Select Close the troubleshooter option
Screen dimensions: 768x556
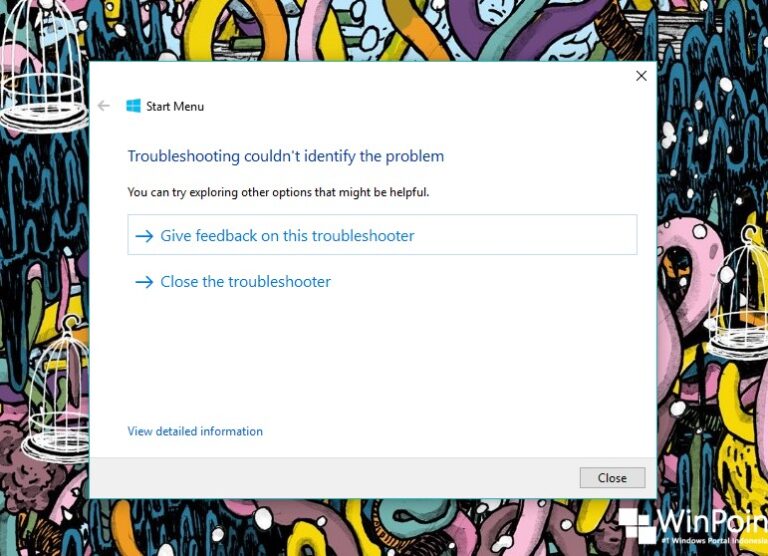(245, 282)
